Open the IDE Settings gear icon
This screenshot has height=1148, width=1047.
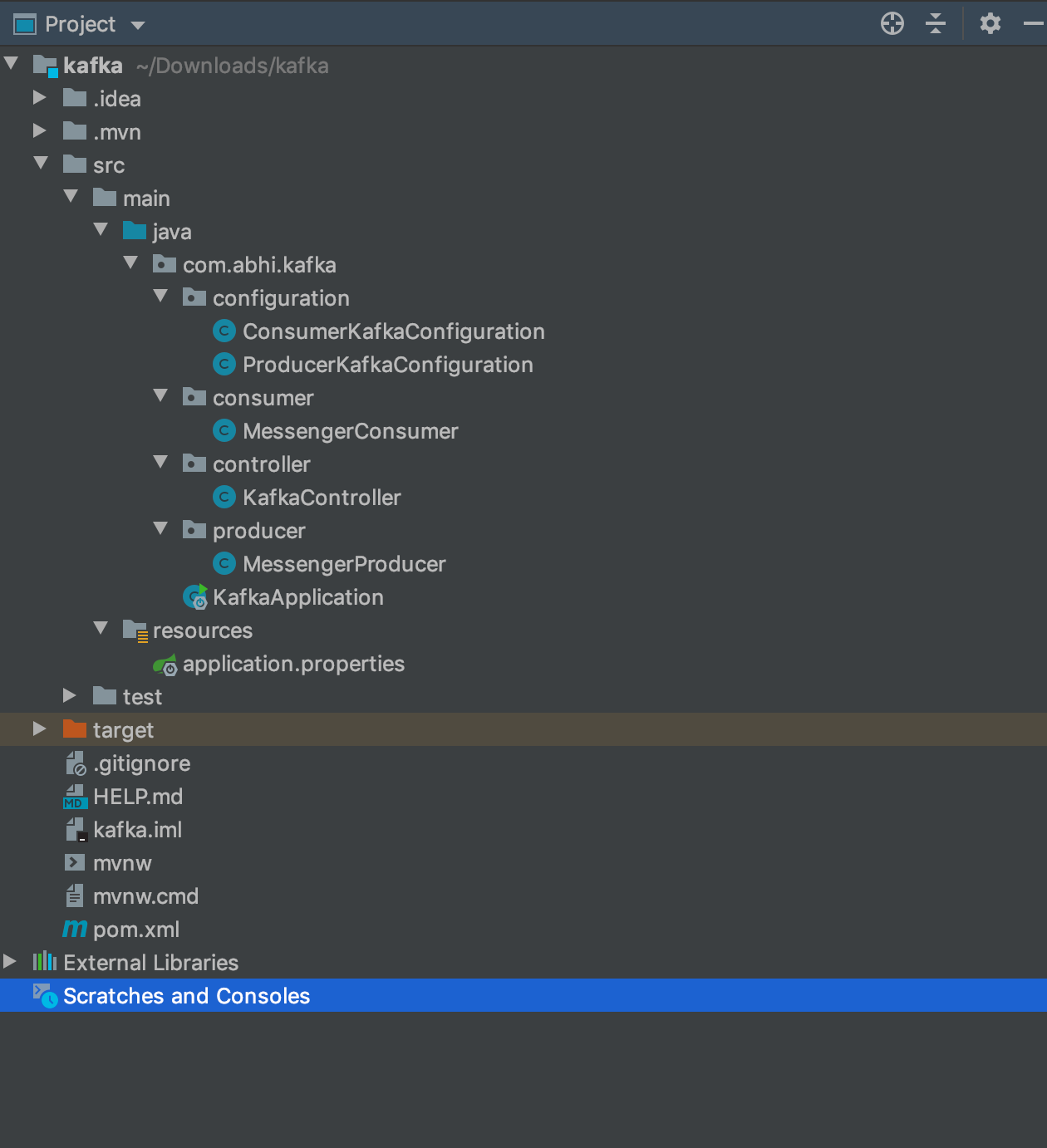990,24
